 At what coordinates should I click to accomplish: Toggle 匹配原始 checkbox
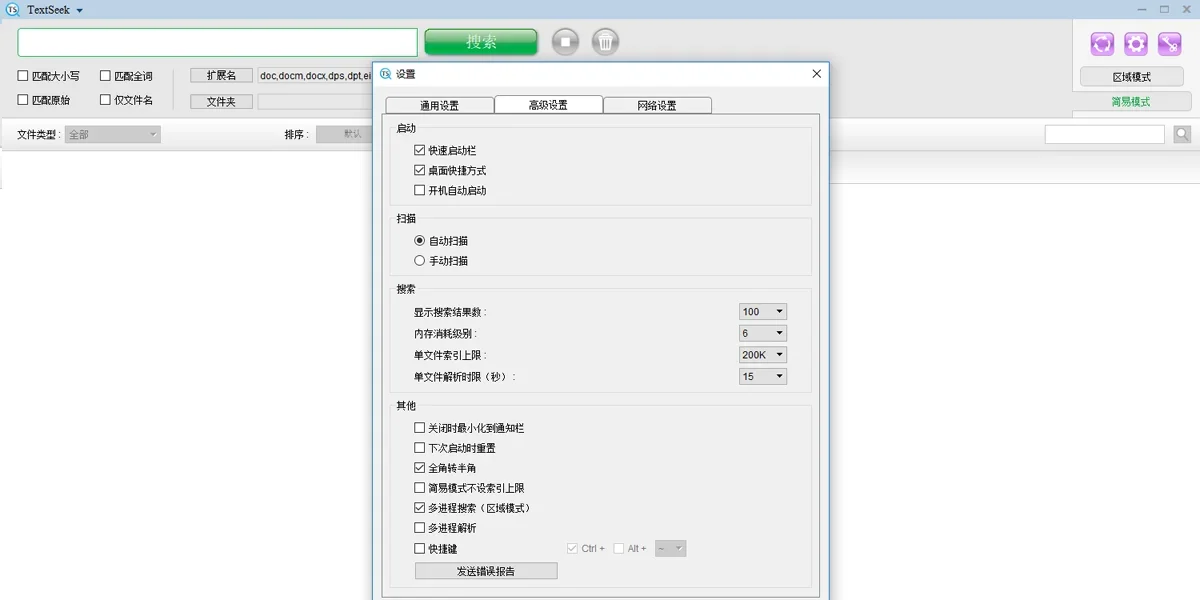pyautogui.click(x=23, y=100)
